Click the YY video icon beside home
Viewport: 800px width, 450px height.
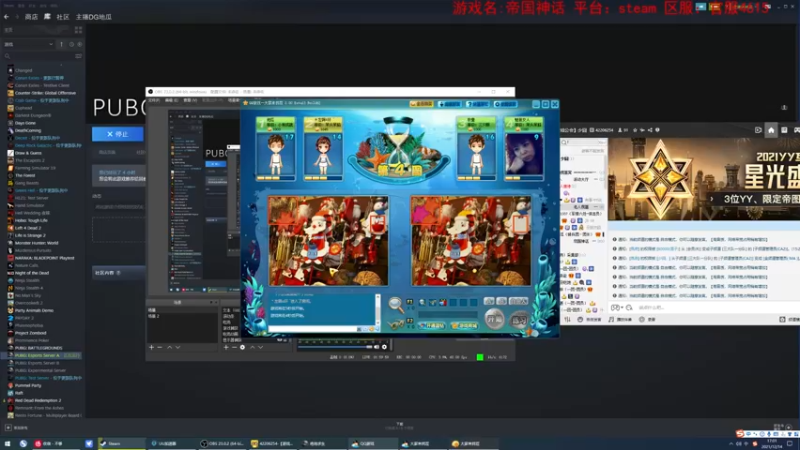click(758, 130)
